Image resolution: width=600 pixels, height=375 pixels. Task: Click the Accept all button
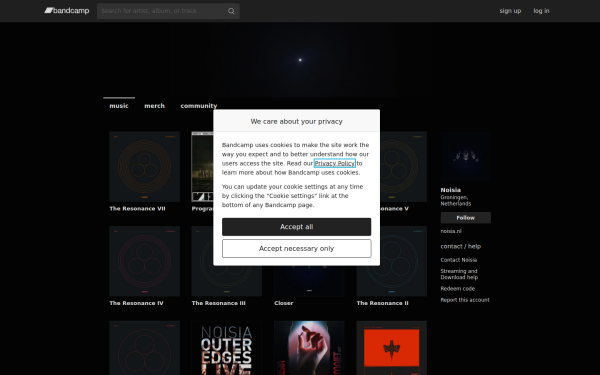click(297, 227)
